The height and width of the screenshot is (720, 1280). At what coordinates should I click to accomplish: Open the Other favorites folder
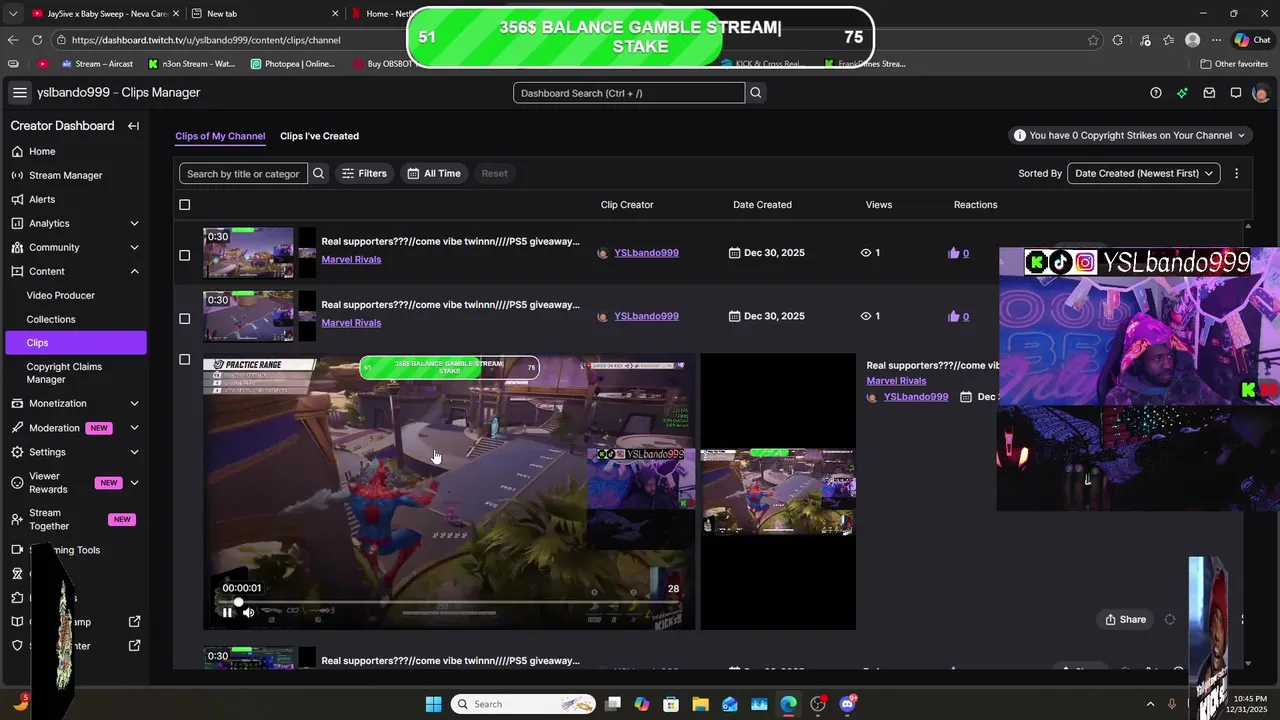click(x=1232, y=63)
